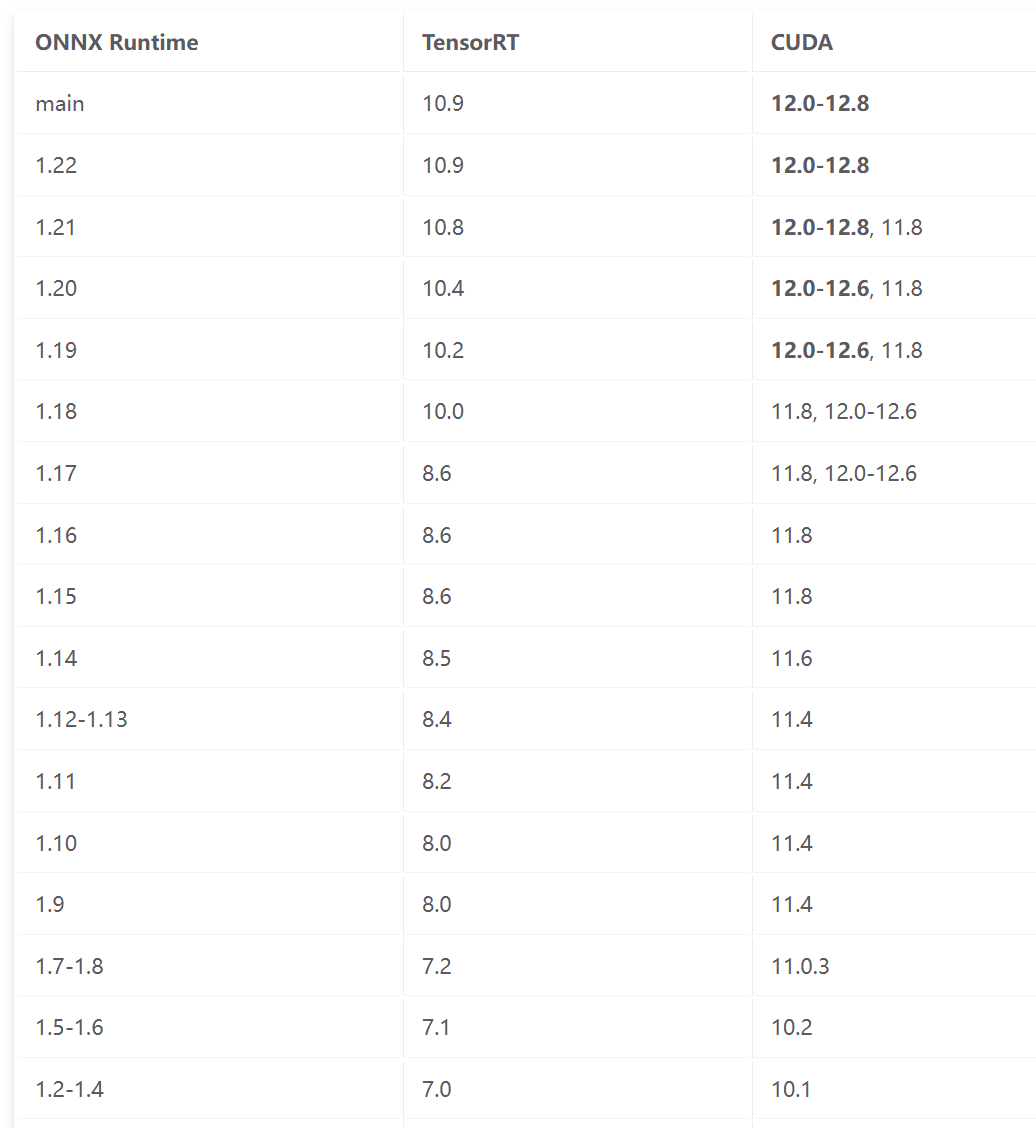This screenshot has width=1036, height=1128.
Task: Select the TensorRT 8.5 cell
Action: click(437, 658)
